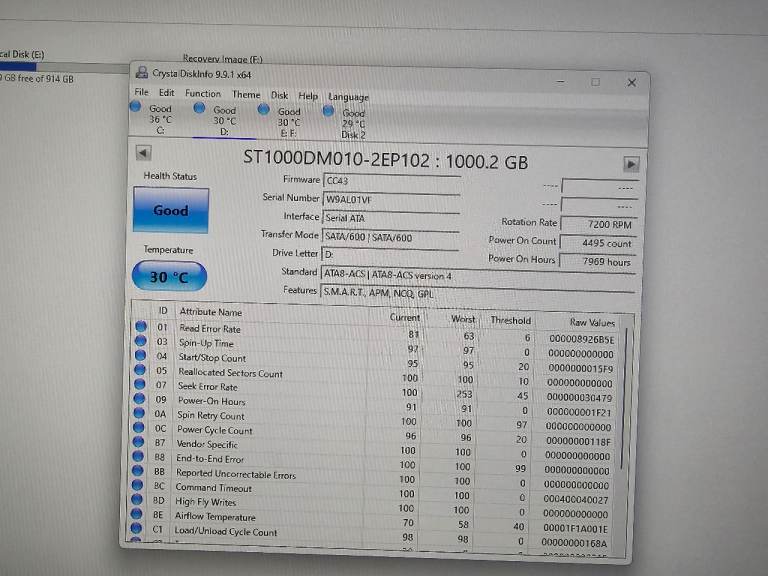
Task: Click the Threshold column header
Action: tap(510, 320)
